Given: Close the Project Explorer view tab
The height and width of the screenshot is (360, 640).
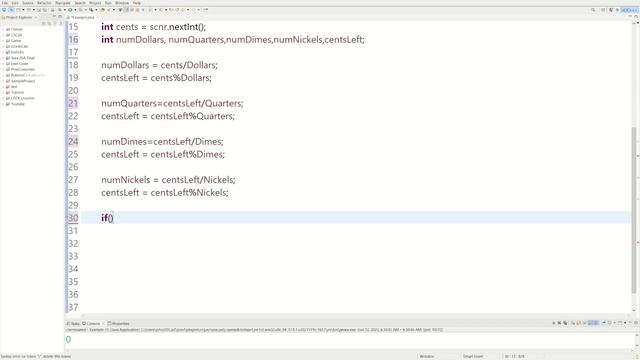Looking at the screenshot, I should point(36,18).
